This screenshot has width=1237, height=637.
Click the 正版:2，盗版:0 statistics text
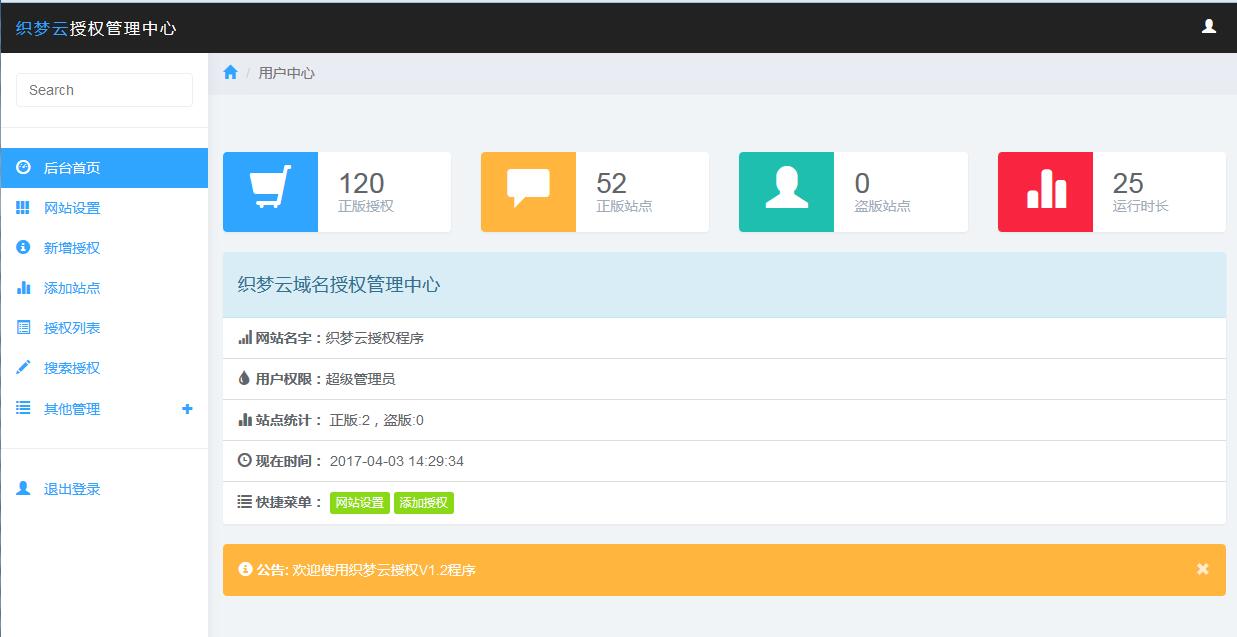click(377, 420)
